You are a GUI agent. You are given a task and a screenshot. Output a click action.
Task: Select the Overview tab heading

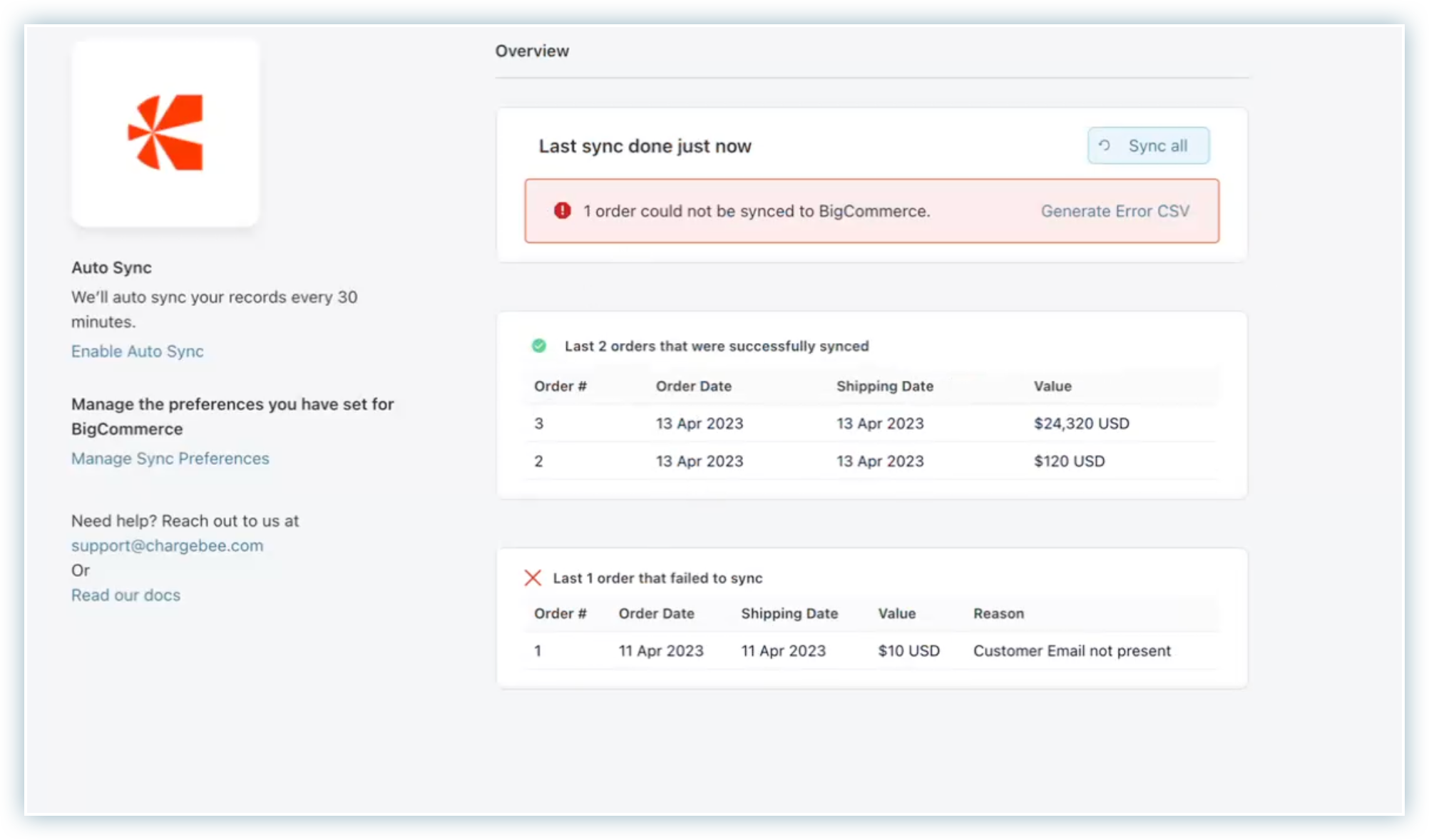click(x=532, y=51)
